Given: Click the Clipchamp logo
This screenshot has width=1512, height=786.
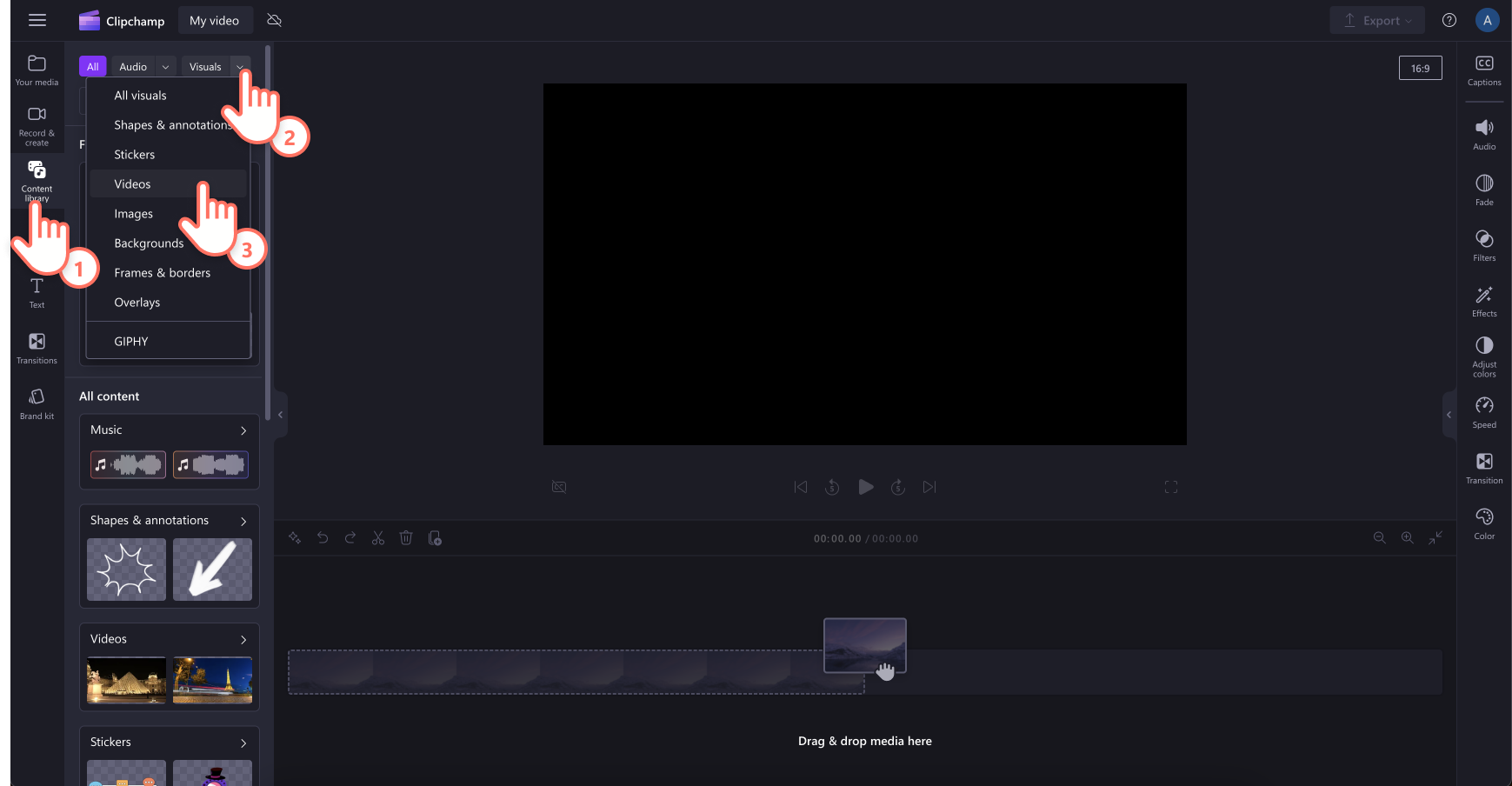Looking at the screenshot, I should pos(122,20).
